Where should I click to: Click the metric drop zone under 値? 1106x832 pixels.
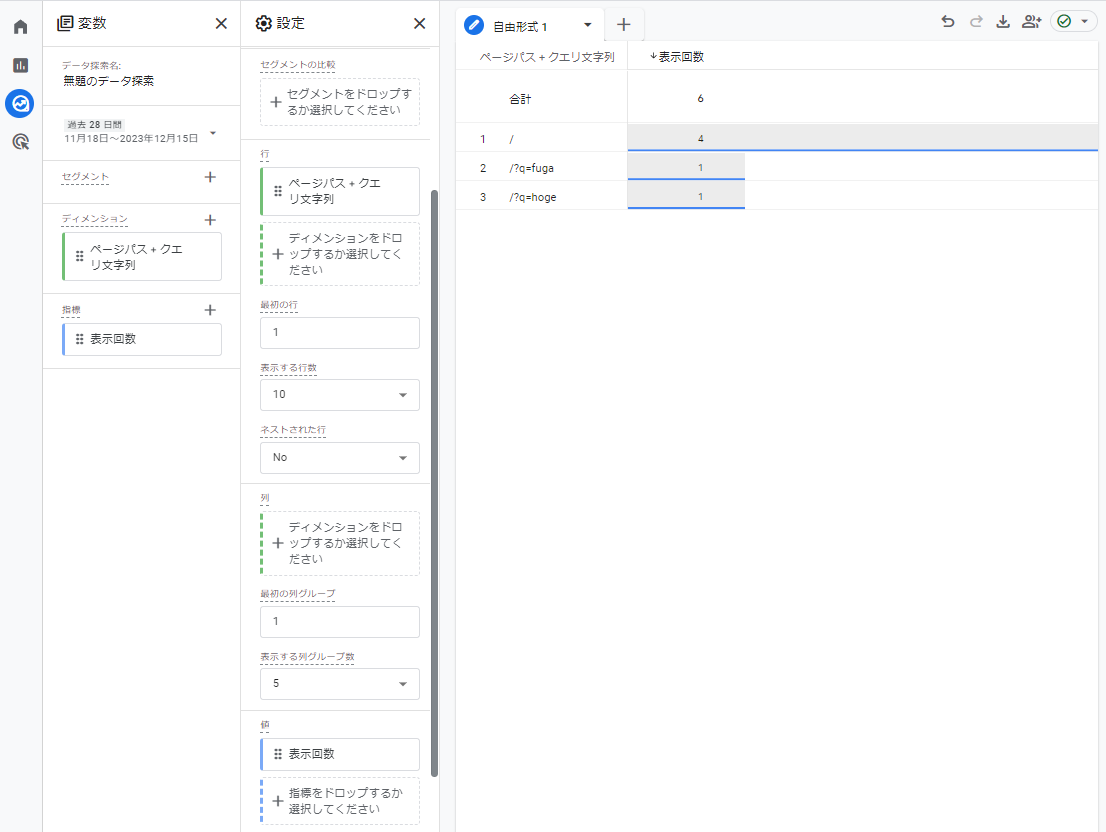[x=340, y=801]
